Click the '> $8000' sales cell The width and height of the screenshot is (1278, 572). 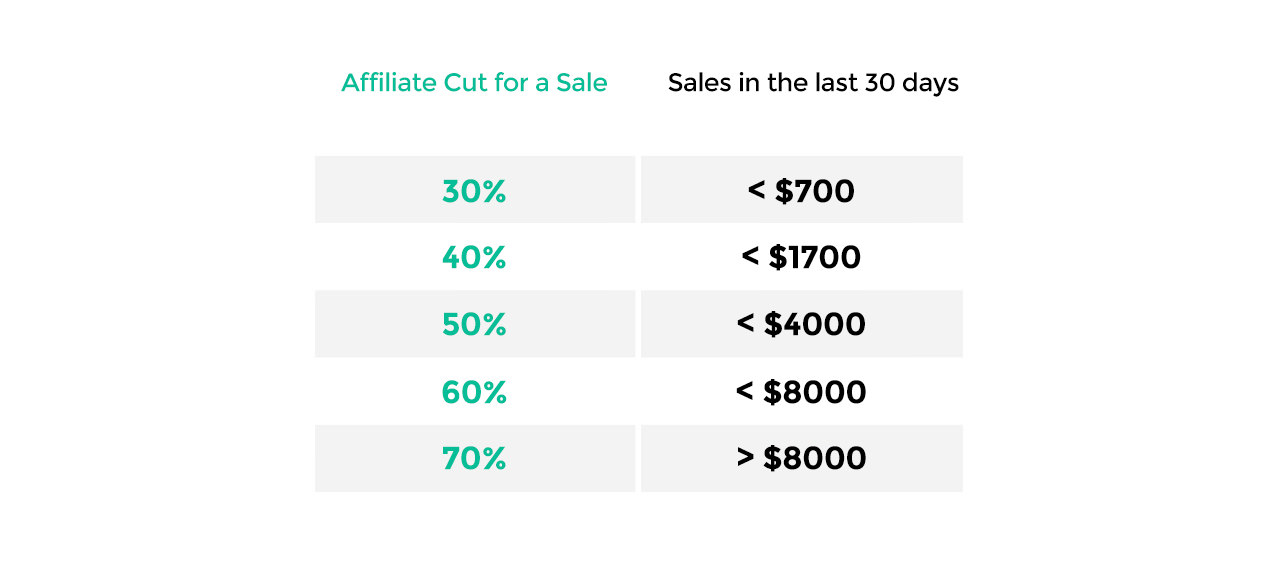(802, 458)
